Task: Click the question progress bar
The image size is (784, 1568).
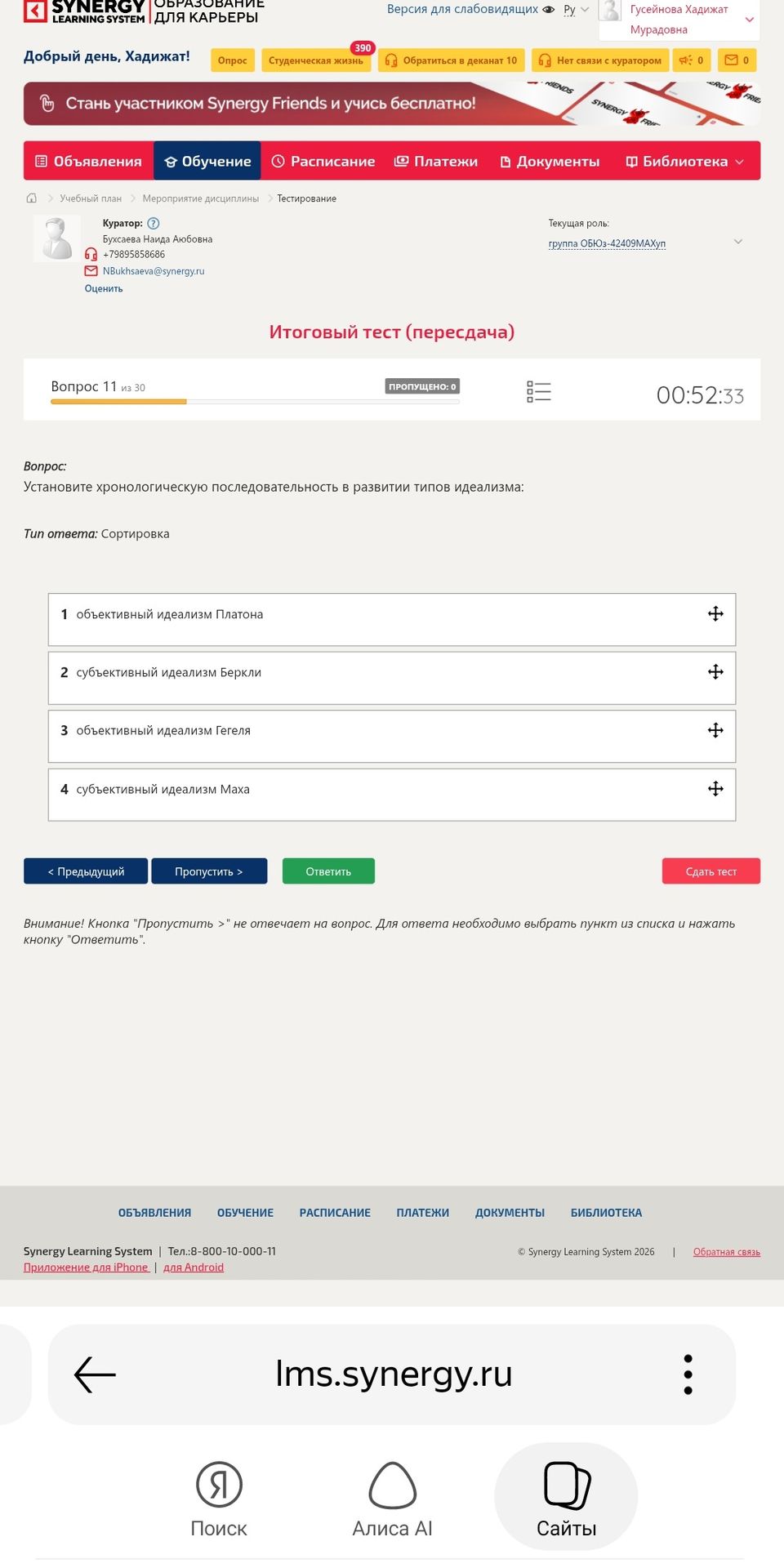Action: coord(255,402)
